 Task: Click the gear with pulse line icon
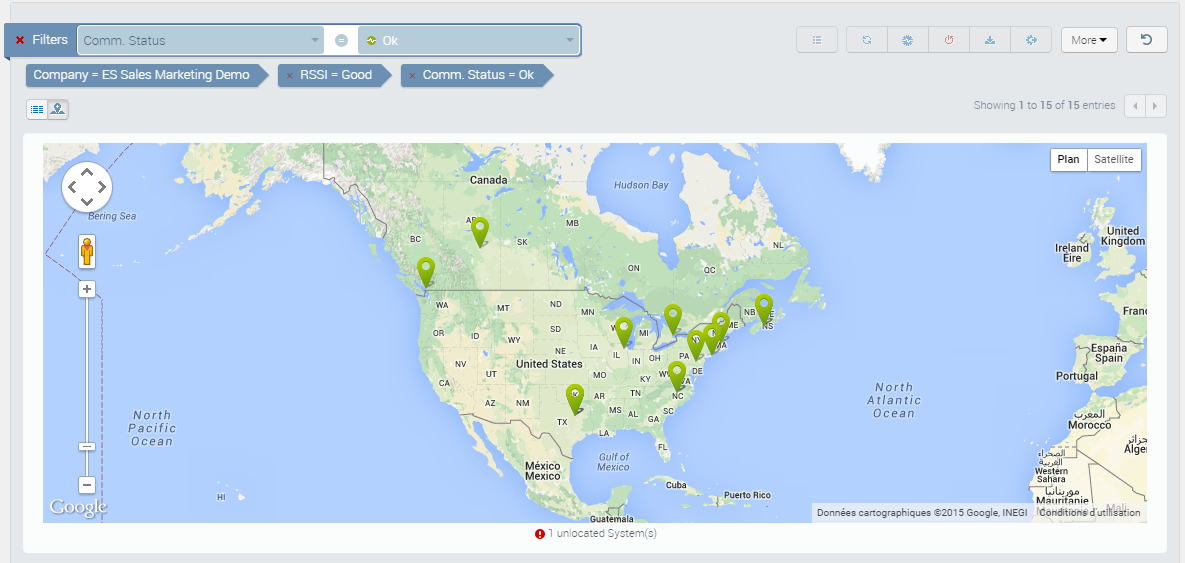(908, 40)
